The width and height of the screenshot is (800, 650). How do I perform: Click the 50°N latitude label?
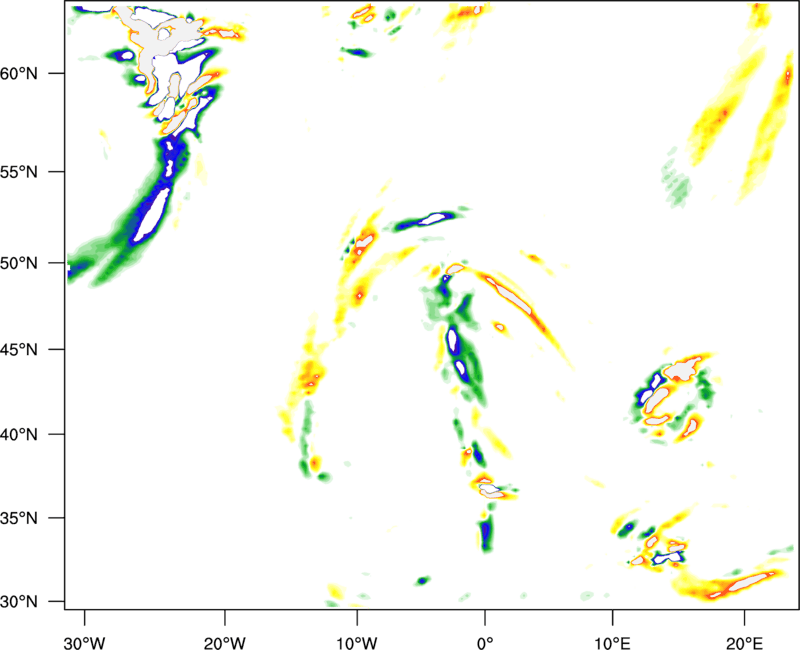tap(19, 263)
